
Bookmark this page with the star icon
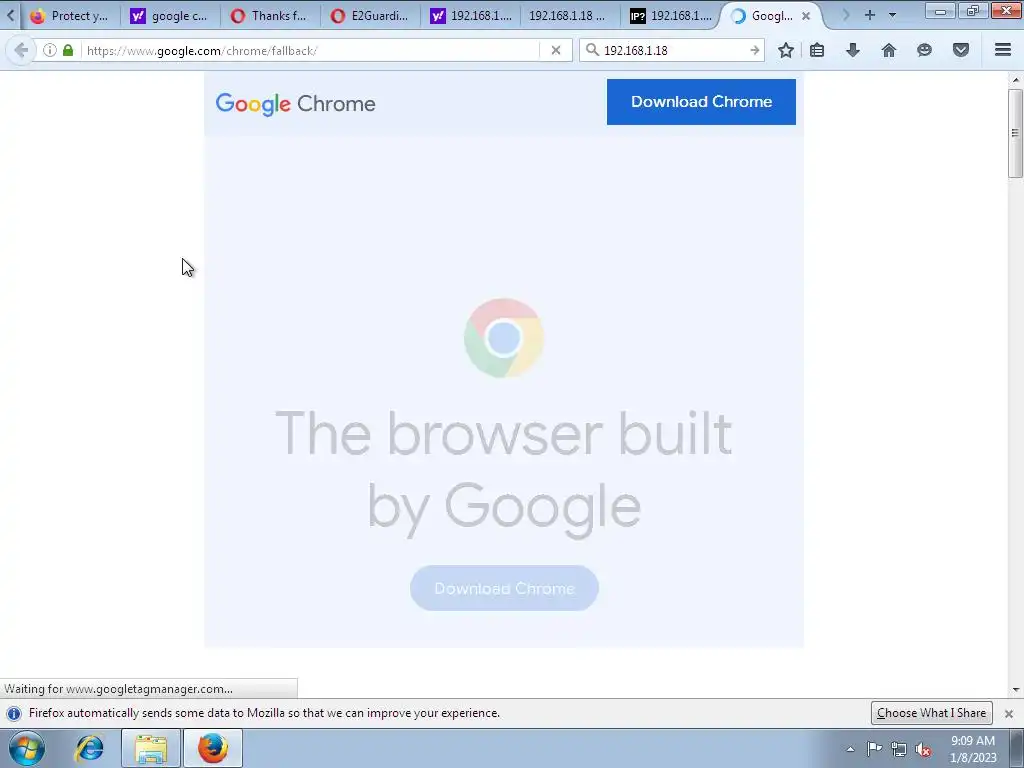(x=786, y=50)
